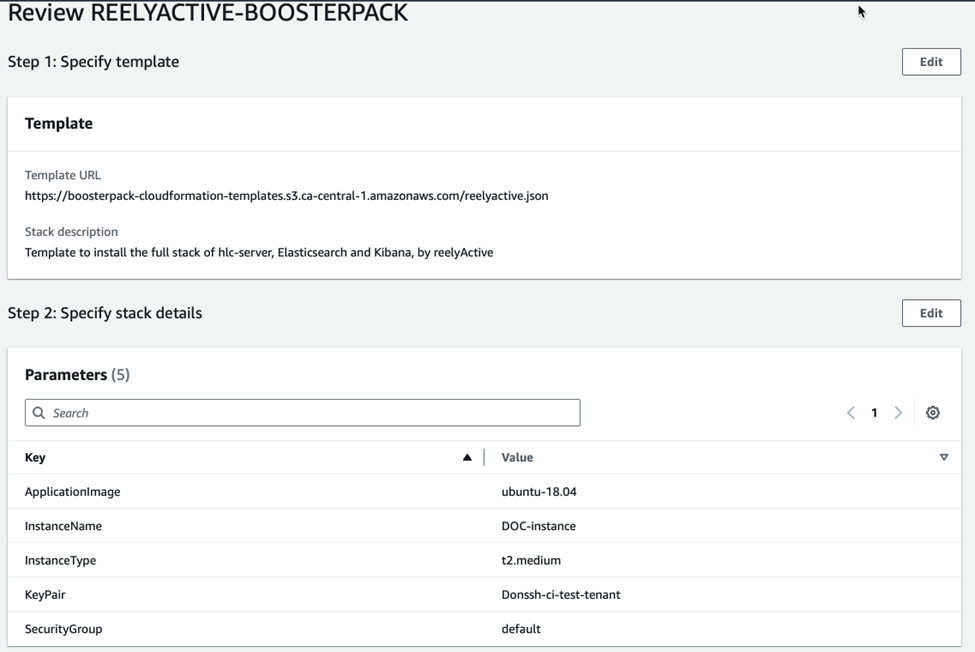Screen dimensions: 975x652
Task: Click ascending sort arrow on Key column
Action: [467, 457]
